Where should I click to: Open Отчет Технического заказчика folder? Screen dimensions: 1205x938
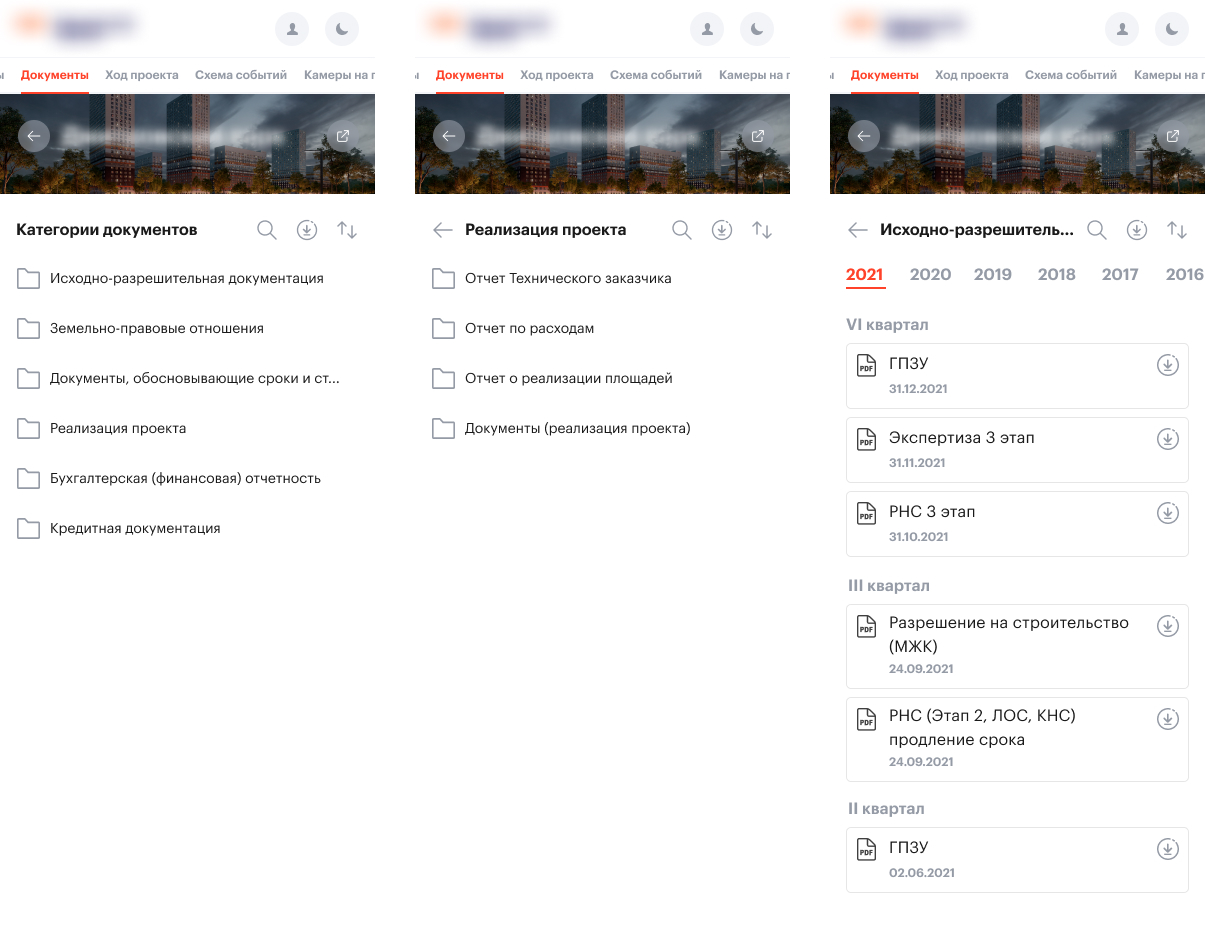tap(567, 279)
